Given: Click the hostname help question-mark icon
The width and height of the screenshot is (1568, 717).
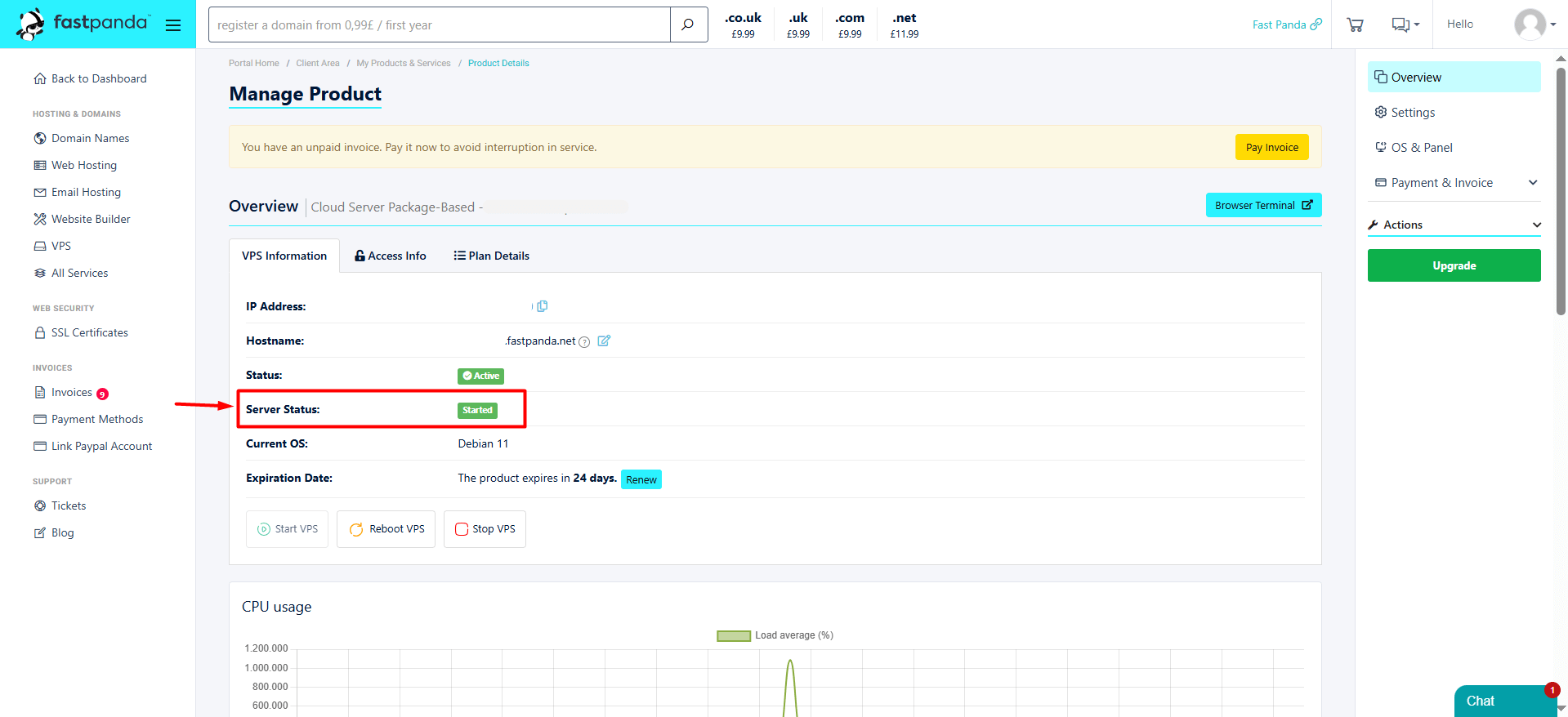Looking at the screenshot, I should tap(584, 342).
